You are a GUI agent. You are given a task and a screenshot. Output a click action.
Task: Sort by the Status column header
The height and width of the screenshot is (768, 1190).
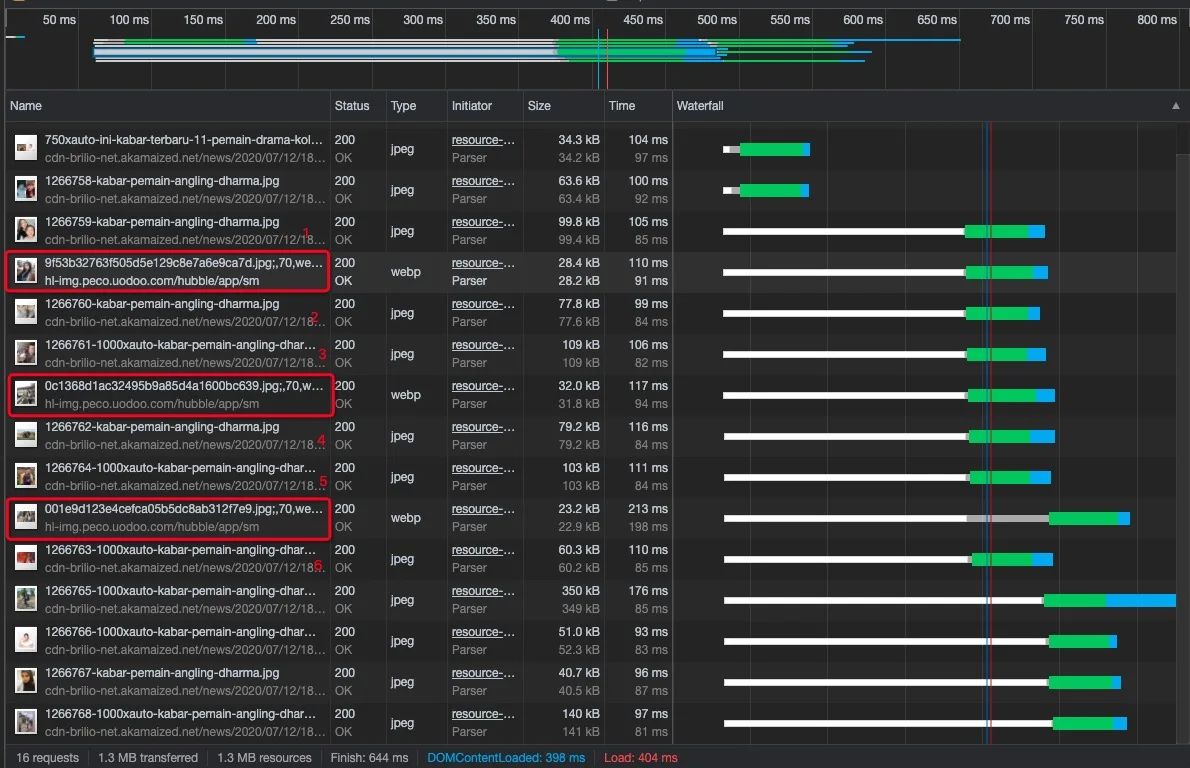click(x=351, y=105)
